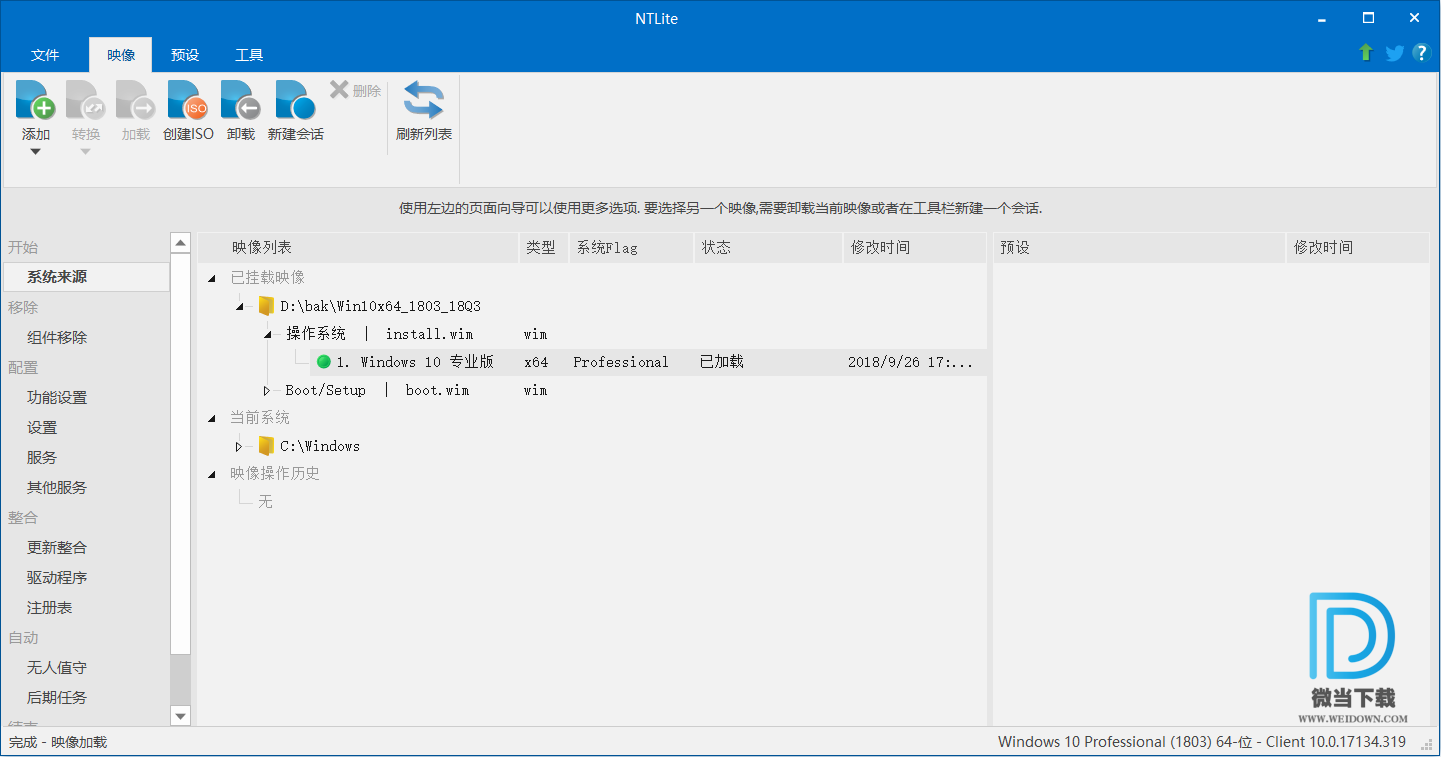The image size is (1441, 757).
Task: Switch to the 工具 tab
Action: (x=249, y=55)
